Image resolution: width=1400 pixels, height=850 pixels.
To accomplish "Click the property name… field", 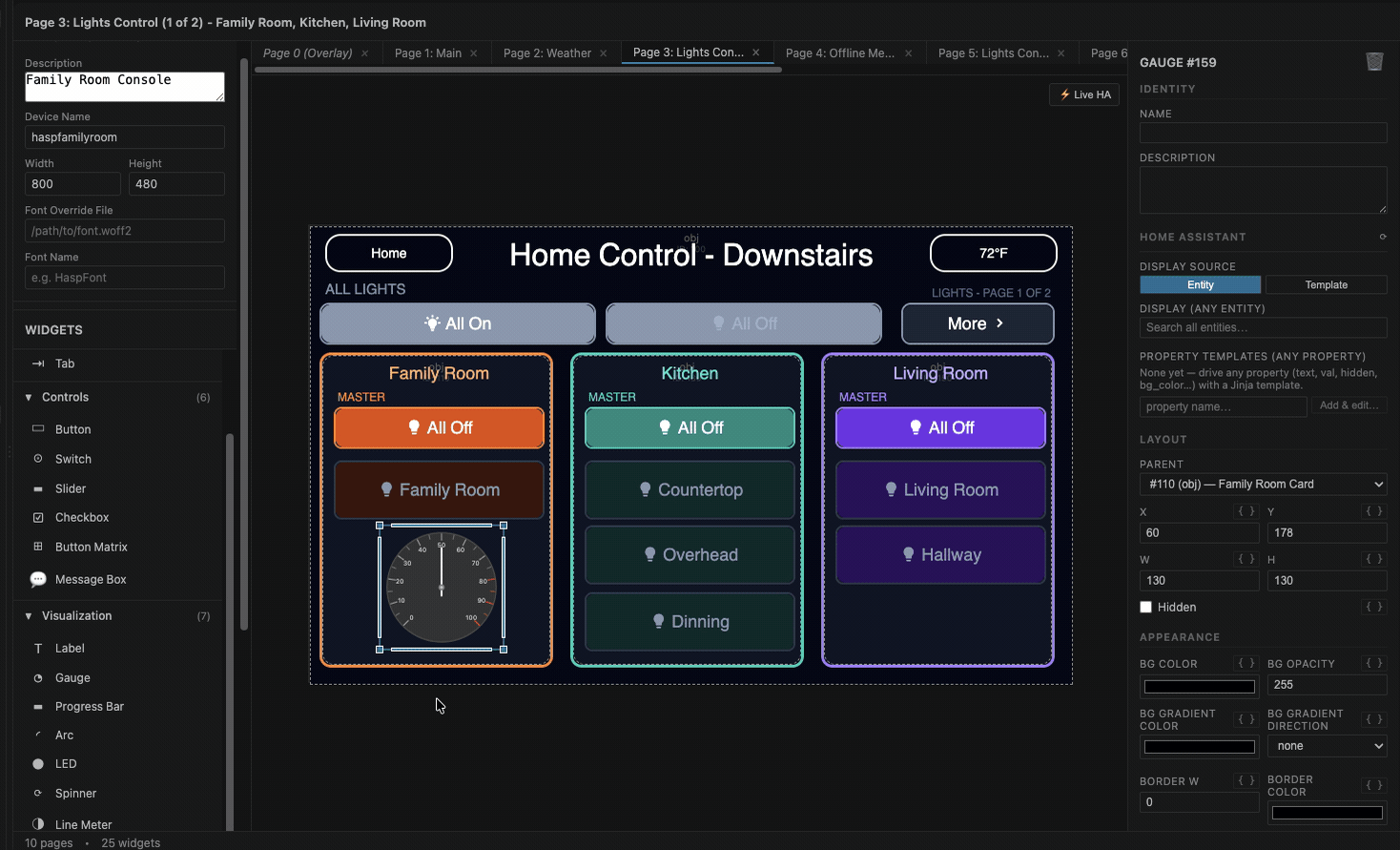I will pyautogui.click(x=1224, y=406).
